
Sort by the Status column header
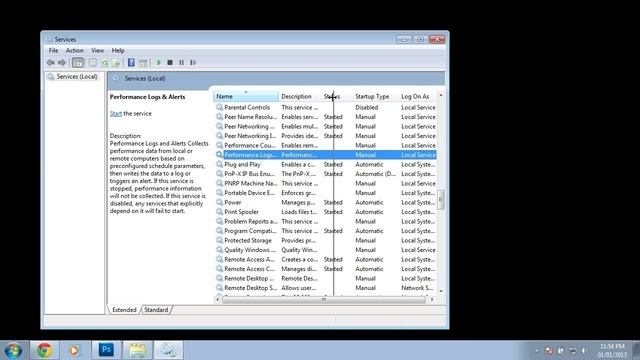[x=337, y=96]
